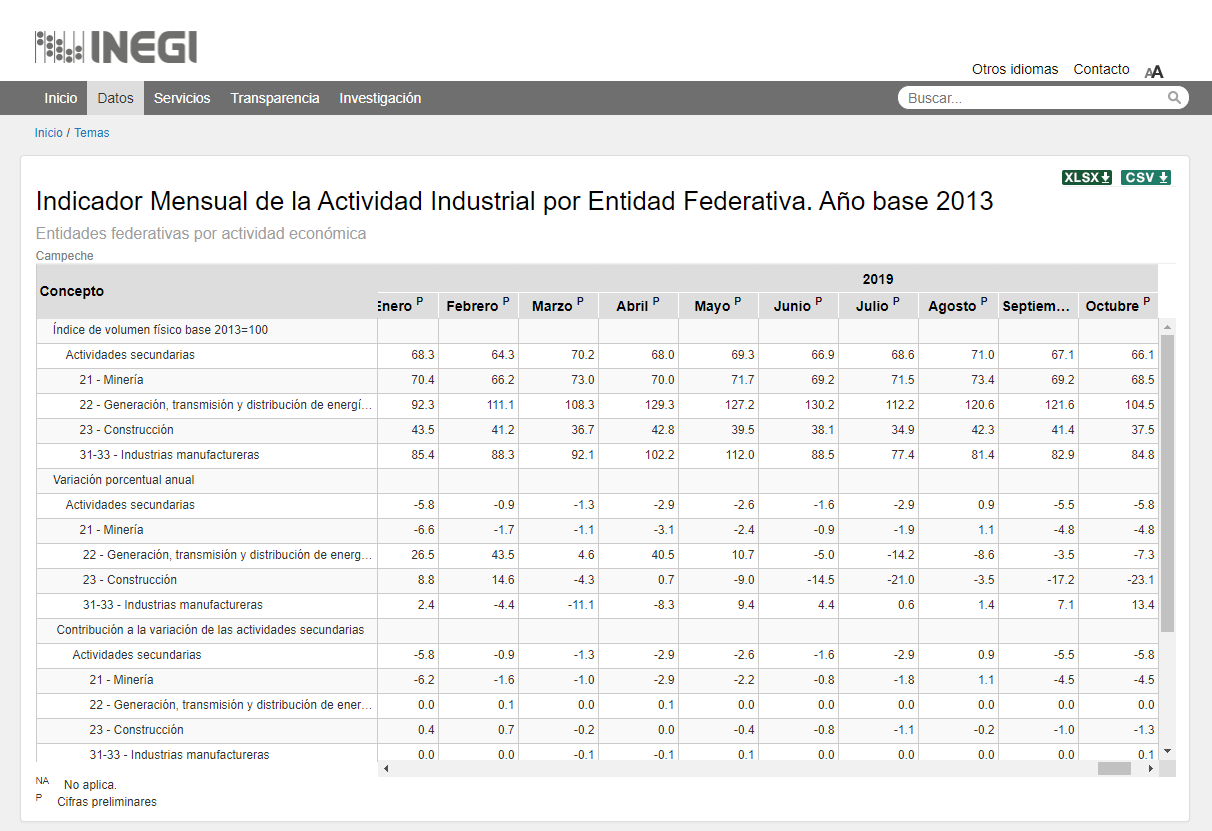Click the cell with value 73.4

[958, 380]
